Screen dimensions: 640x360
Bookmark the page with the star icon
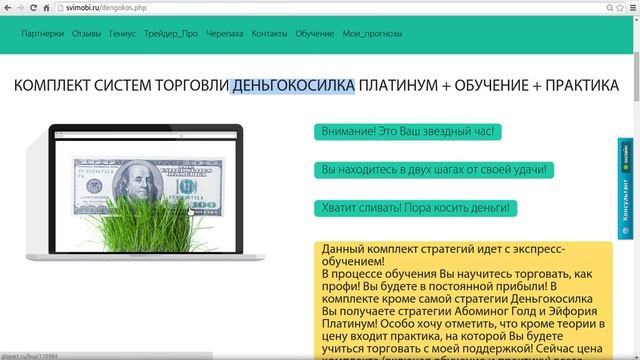click(620, 8)
